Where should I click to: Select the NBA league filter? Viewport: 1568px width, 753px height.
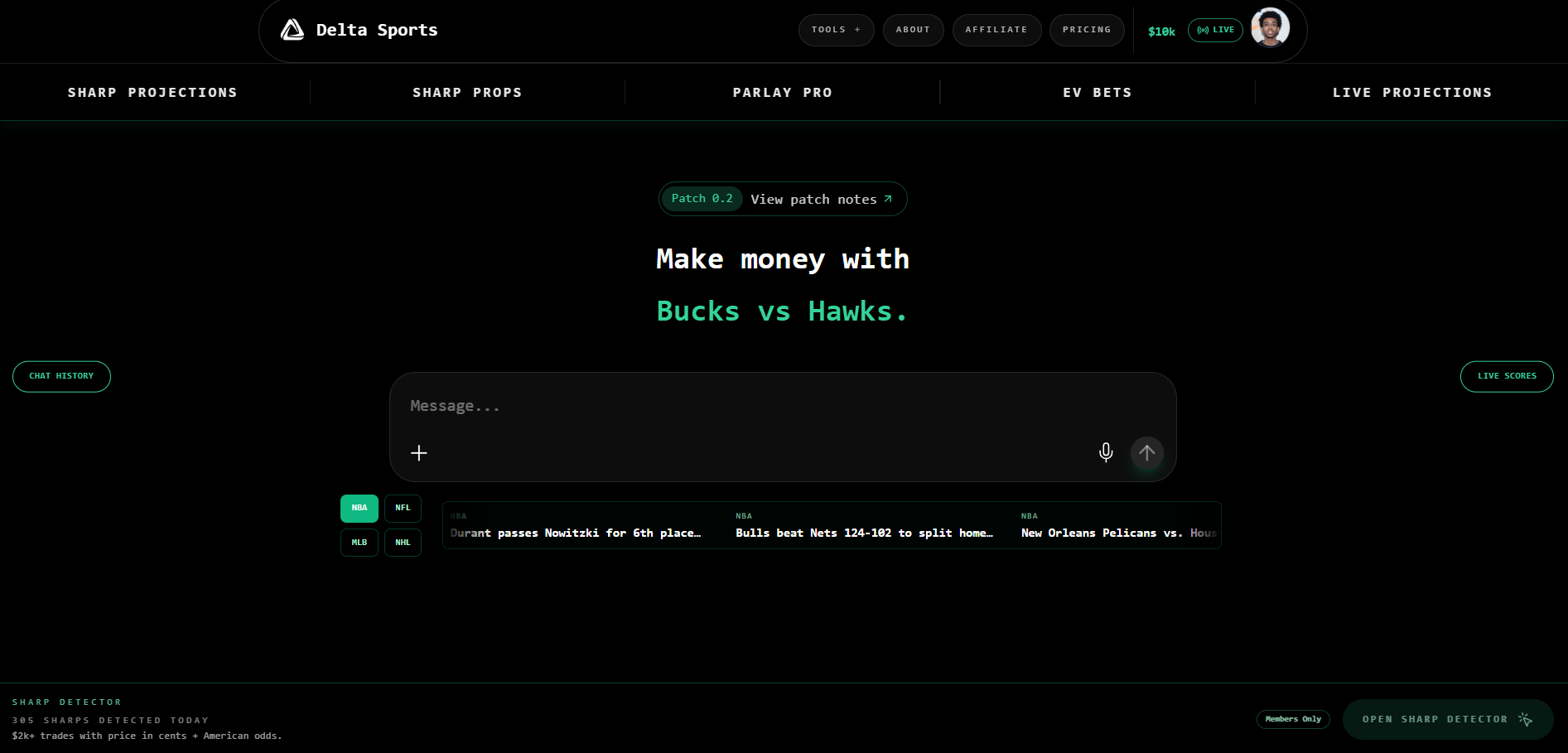click(359, 509)
